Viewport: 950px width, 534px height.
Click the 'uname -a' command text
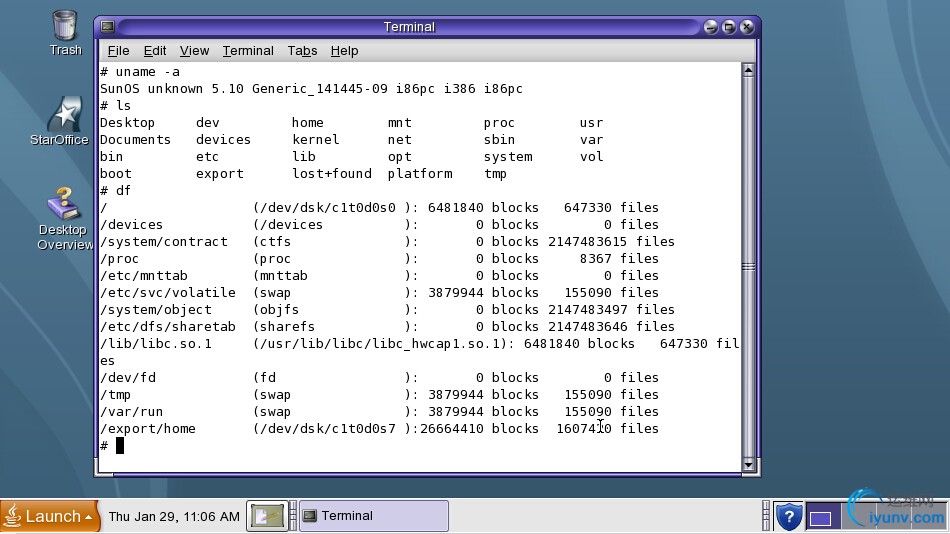pyautogui.click(x=148, y=72)
